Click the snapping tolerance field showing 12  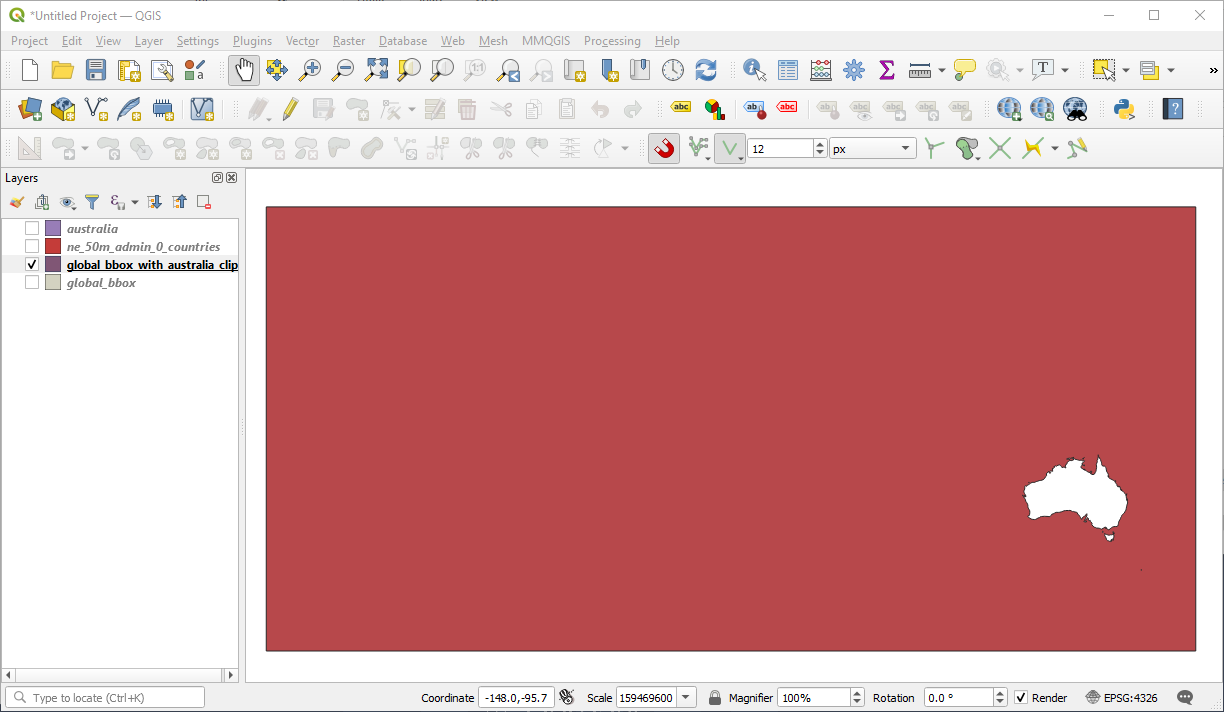[x=780, y=149]
